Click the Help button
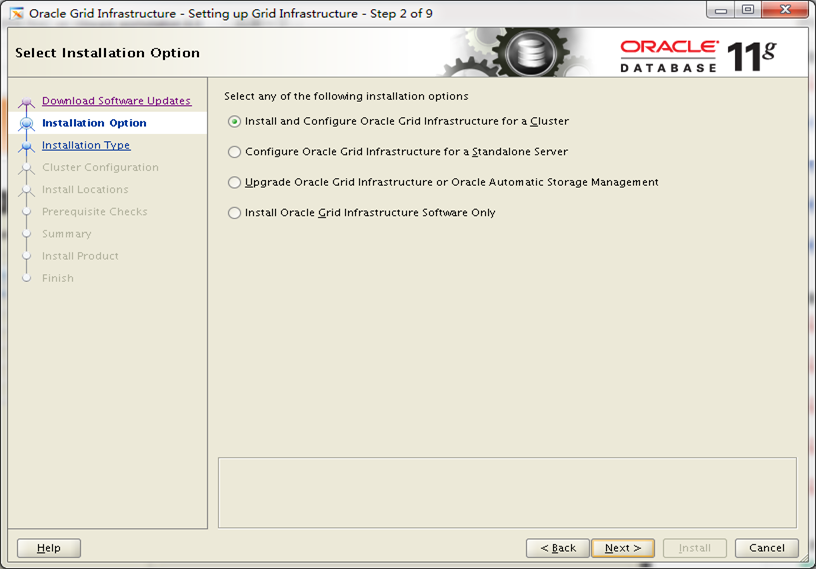816x569 pixels. pos(49,548)
